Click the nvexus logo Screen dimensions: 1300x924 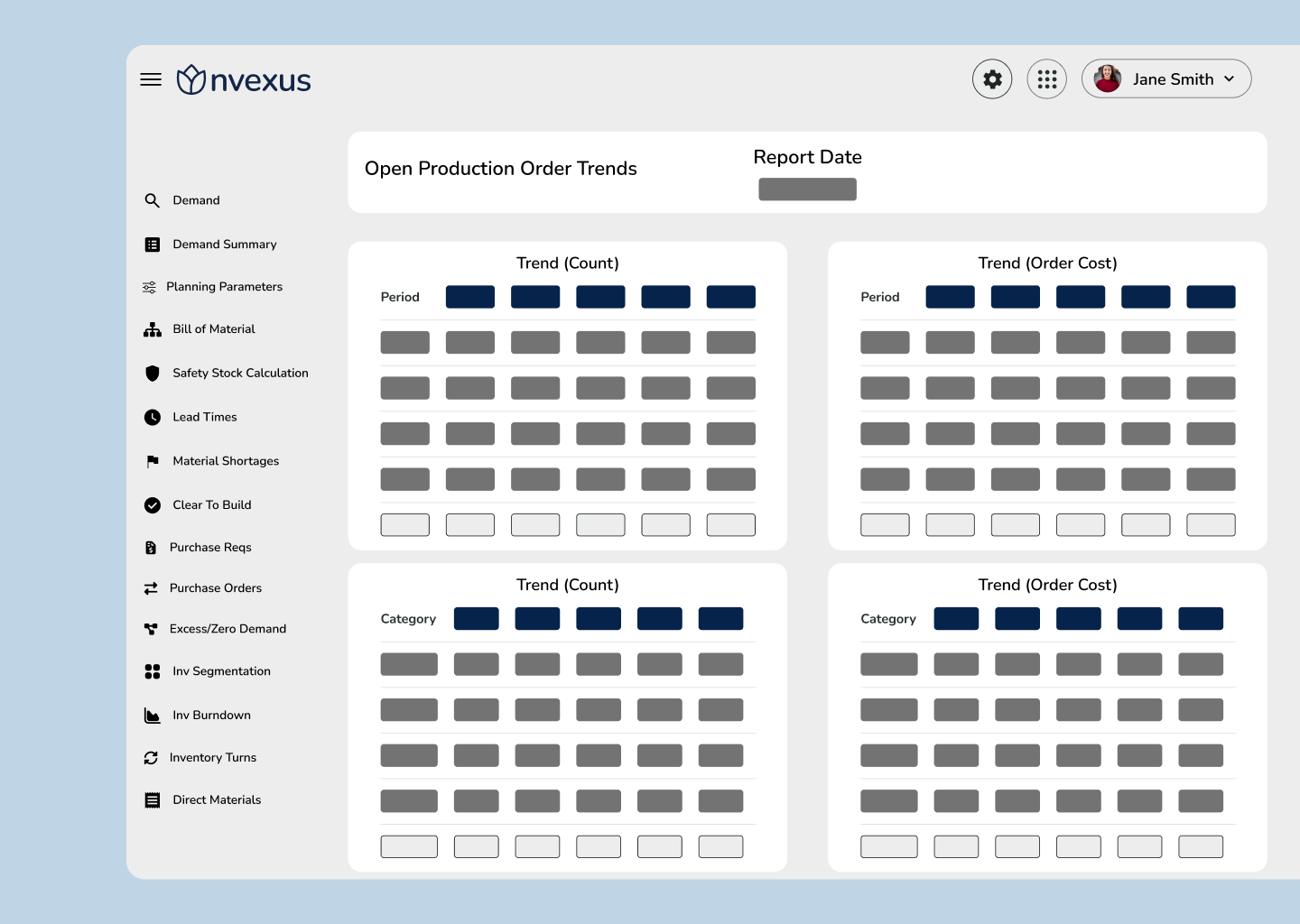coord(244,79)
